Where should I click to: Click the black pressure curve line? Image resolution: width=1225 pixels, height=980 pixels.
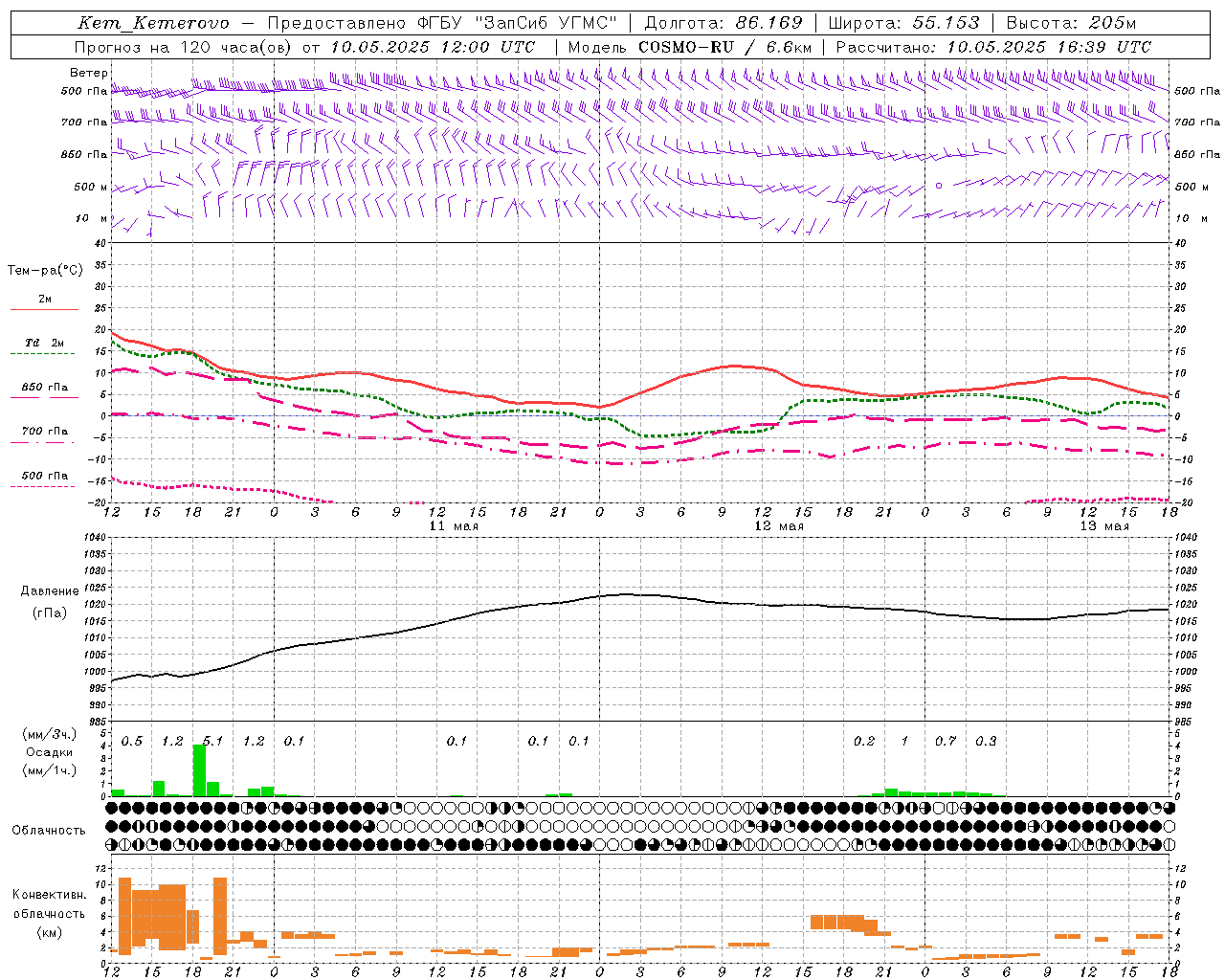tap(641, 595)
